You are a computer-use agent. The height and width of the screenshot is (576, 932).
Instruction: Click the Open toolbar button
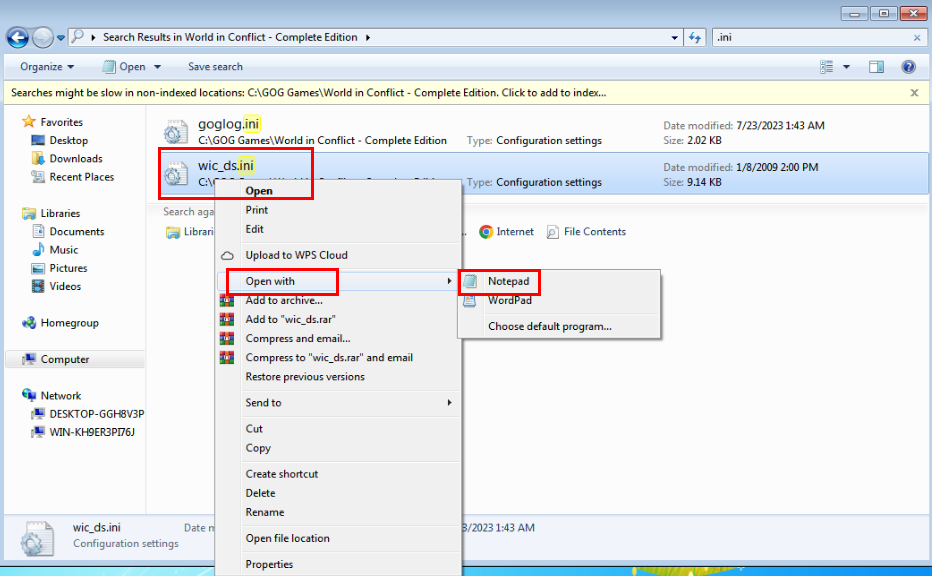[124, 67]
